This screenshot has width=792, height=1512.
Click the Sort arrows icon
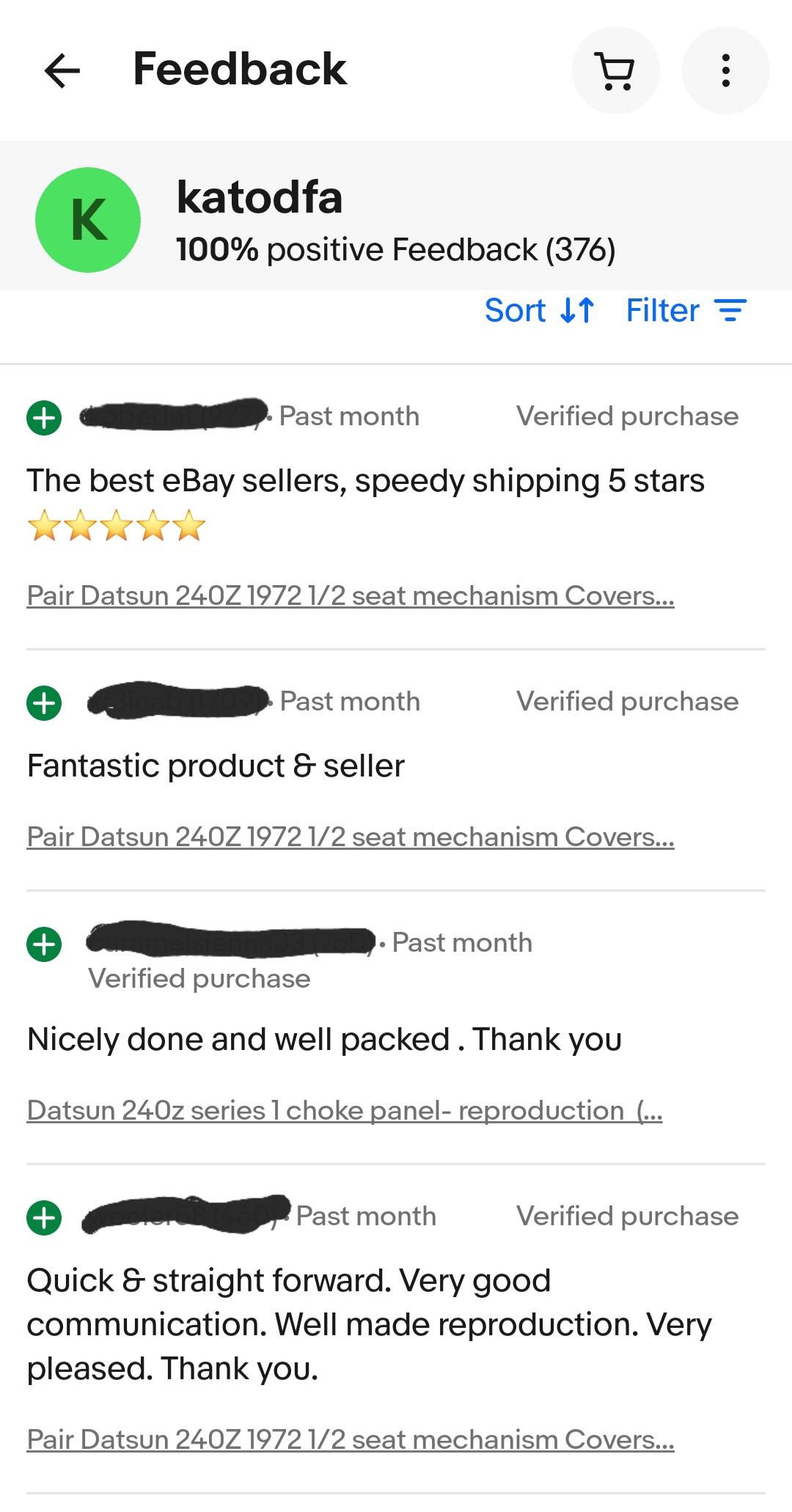[576, 310]
